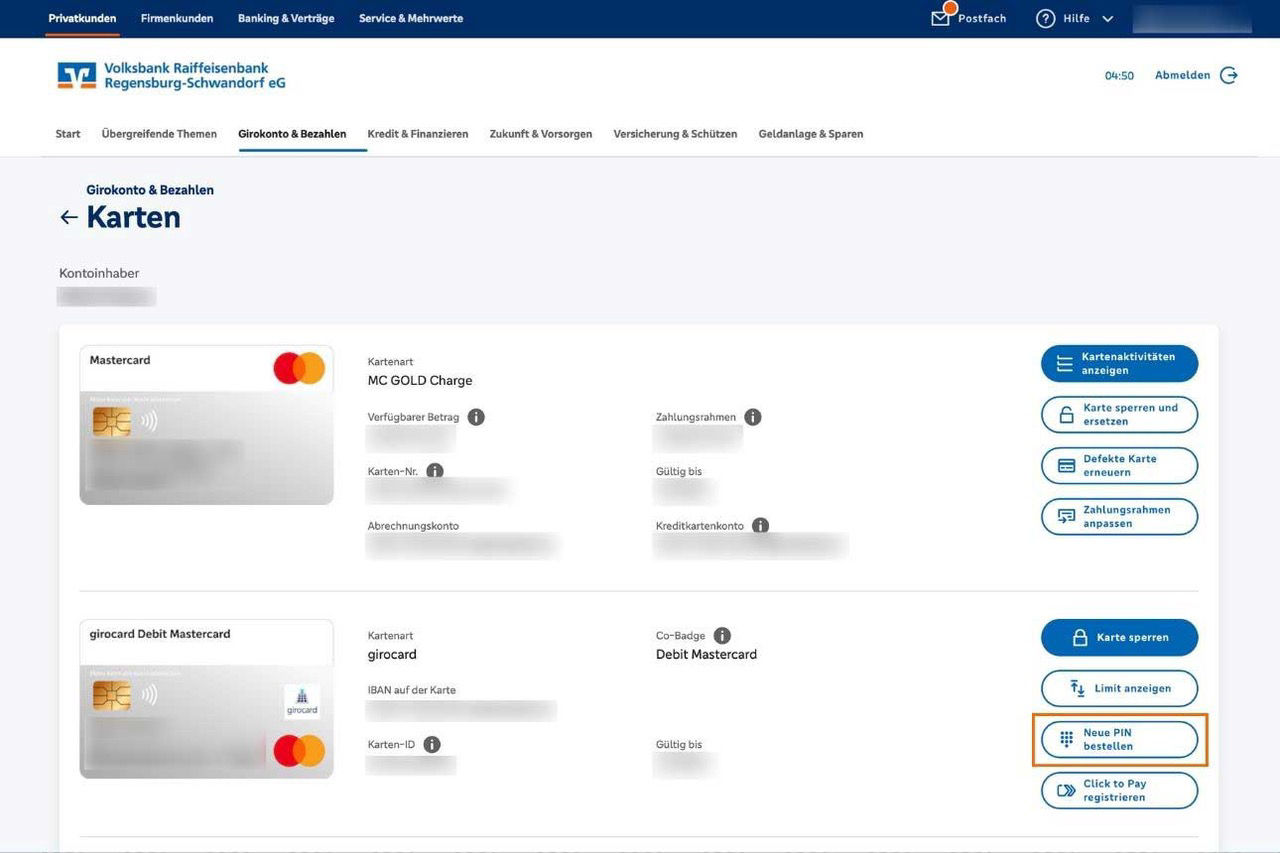Open the Postfach mailbox icon

pos(938,17)
